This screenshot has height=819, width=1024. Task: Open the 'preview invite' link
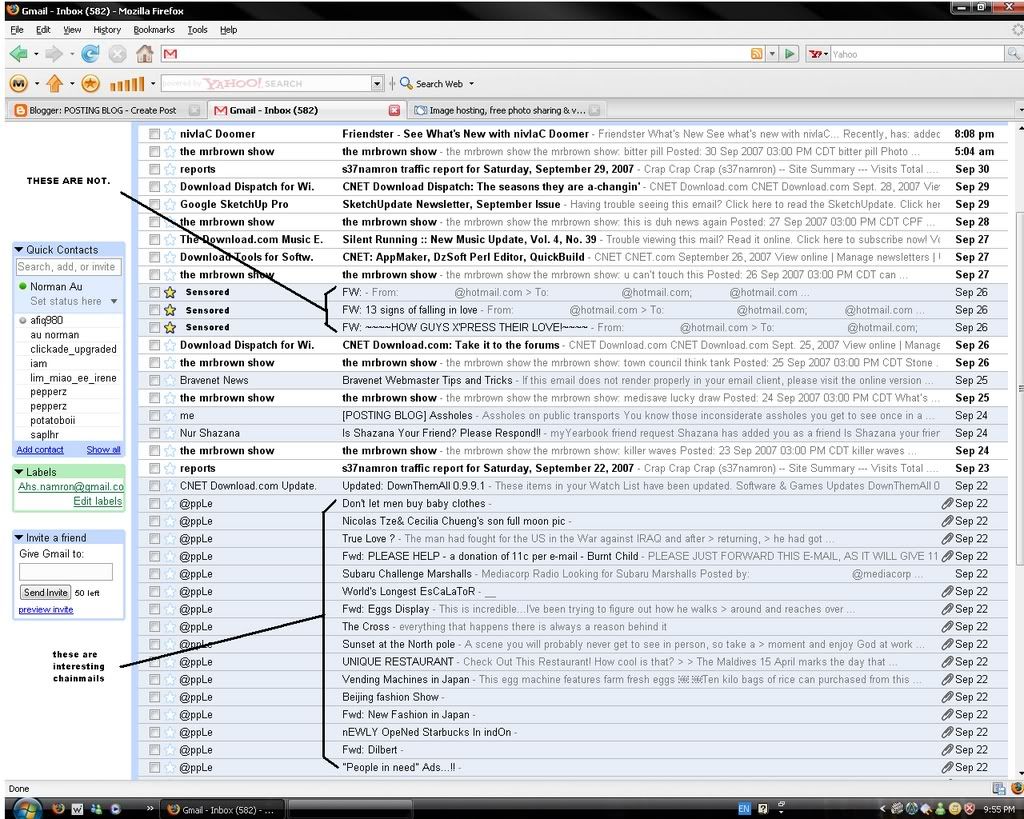click(46, 609)
